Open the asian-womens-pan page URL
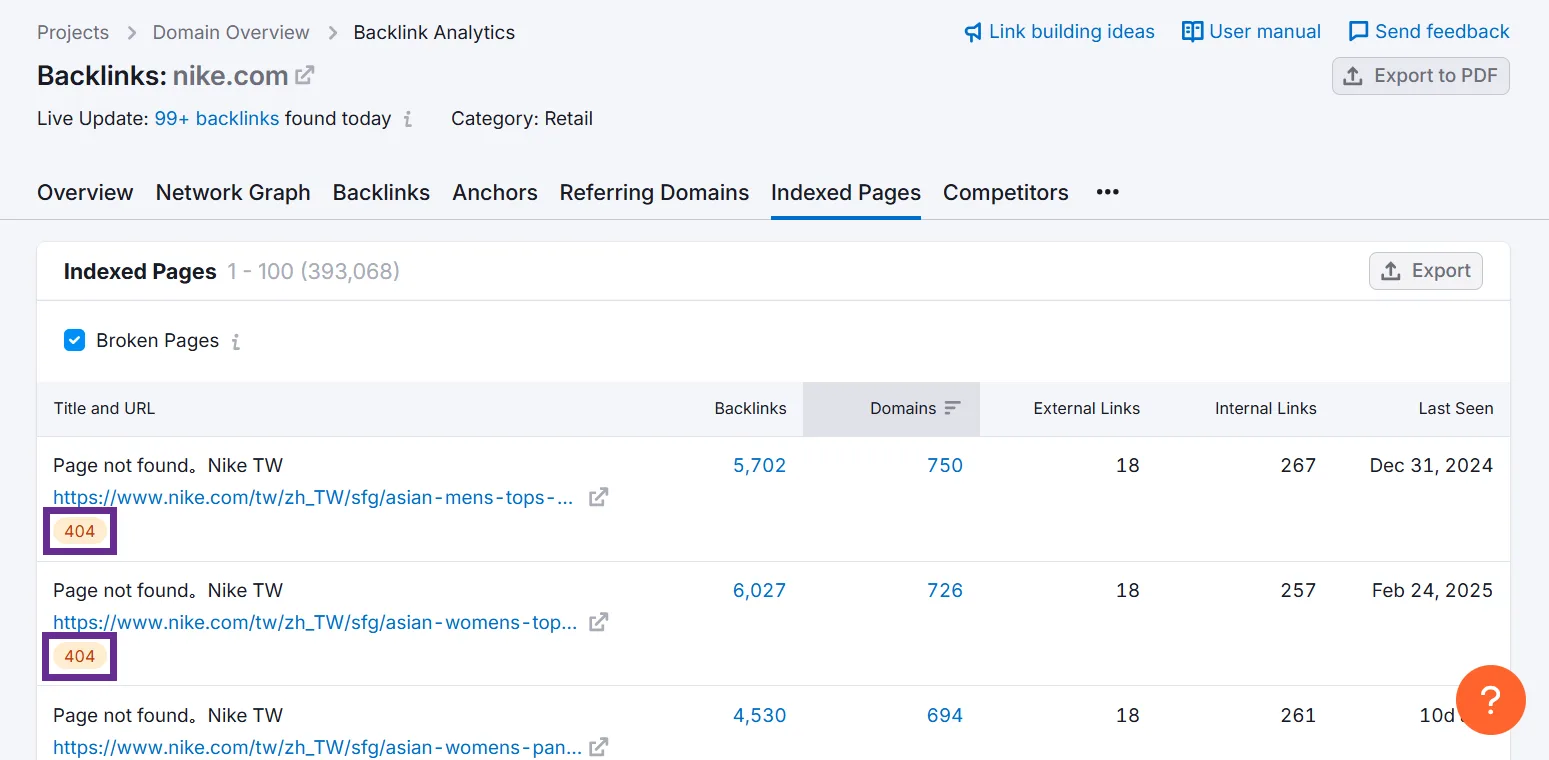This screenshot has height=760, width=1549. (317, 747)
